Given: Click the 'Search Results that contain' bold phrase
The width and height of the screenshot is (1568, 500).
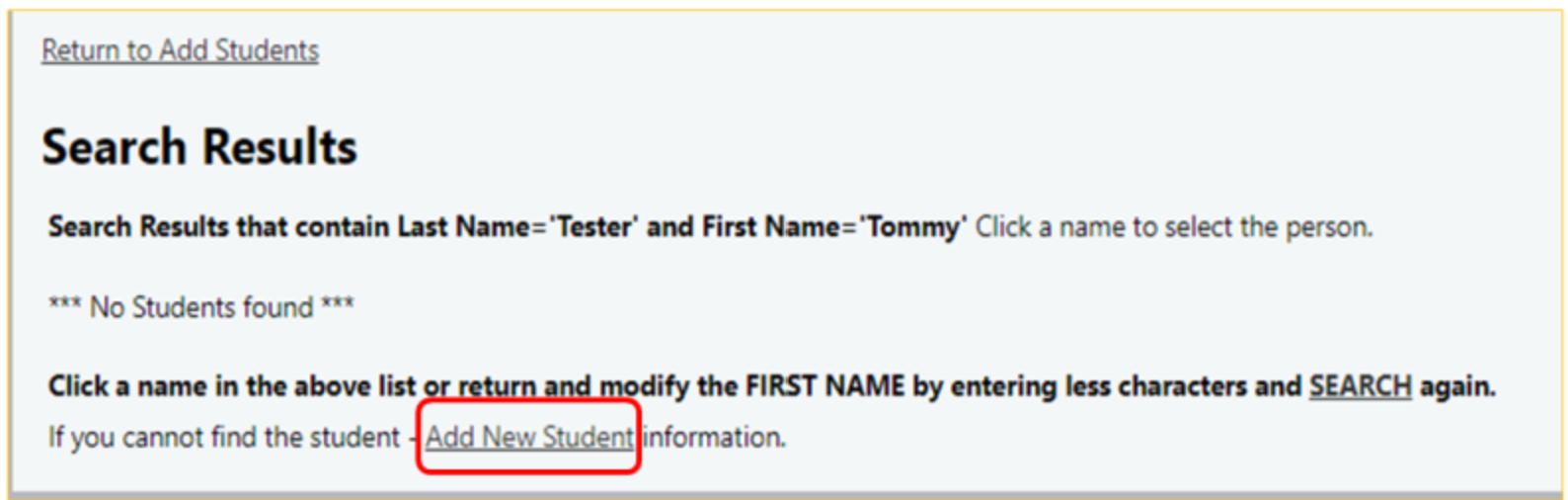Looking at the screenshot, I should pos(219,227).
